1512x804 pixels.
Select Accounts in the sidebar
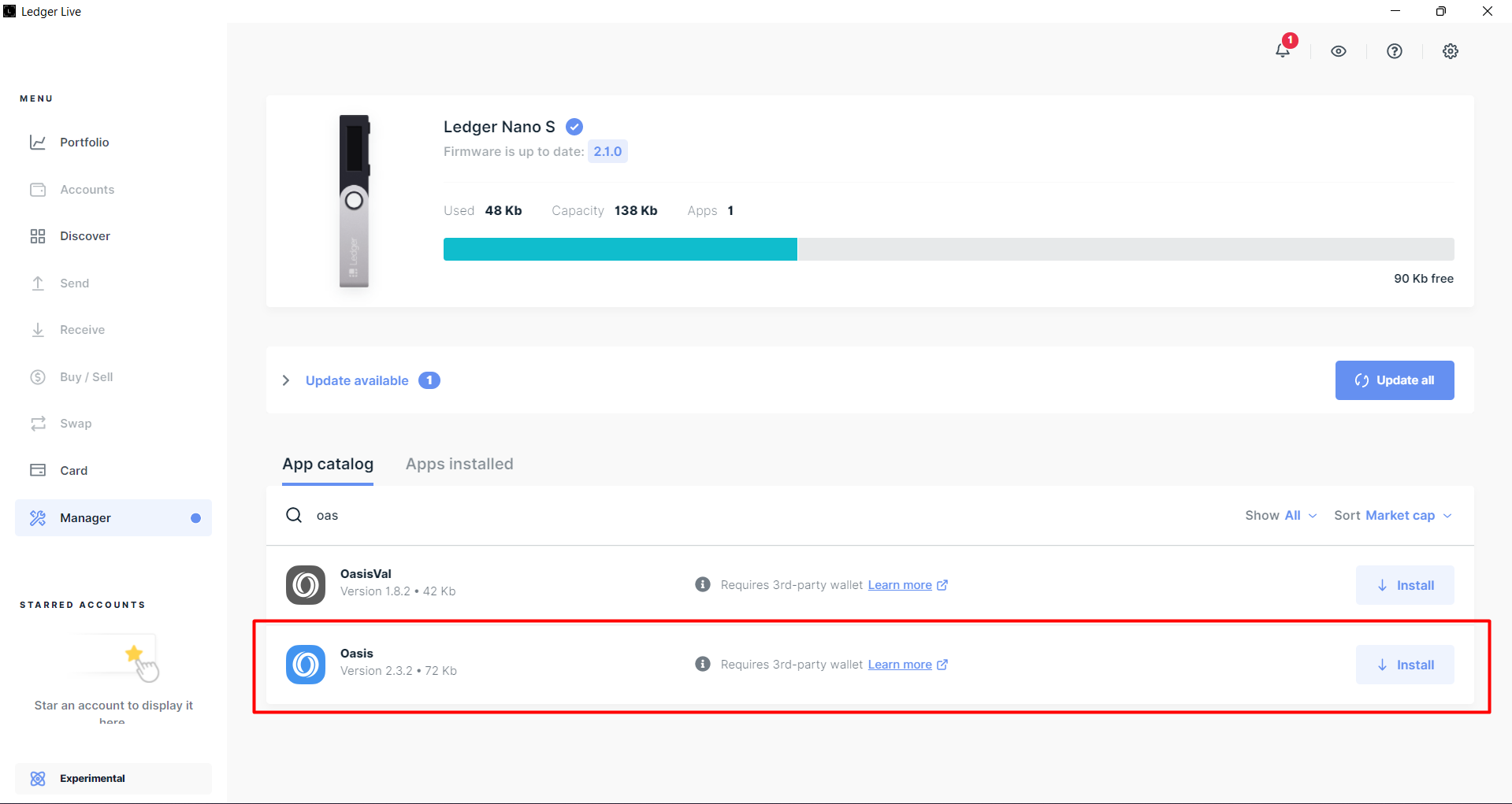click(87, 190)
